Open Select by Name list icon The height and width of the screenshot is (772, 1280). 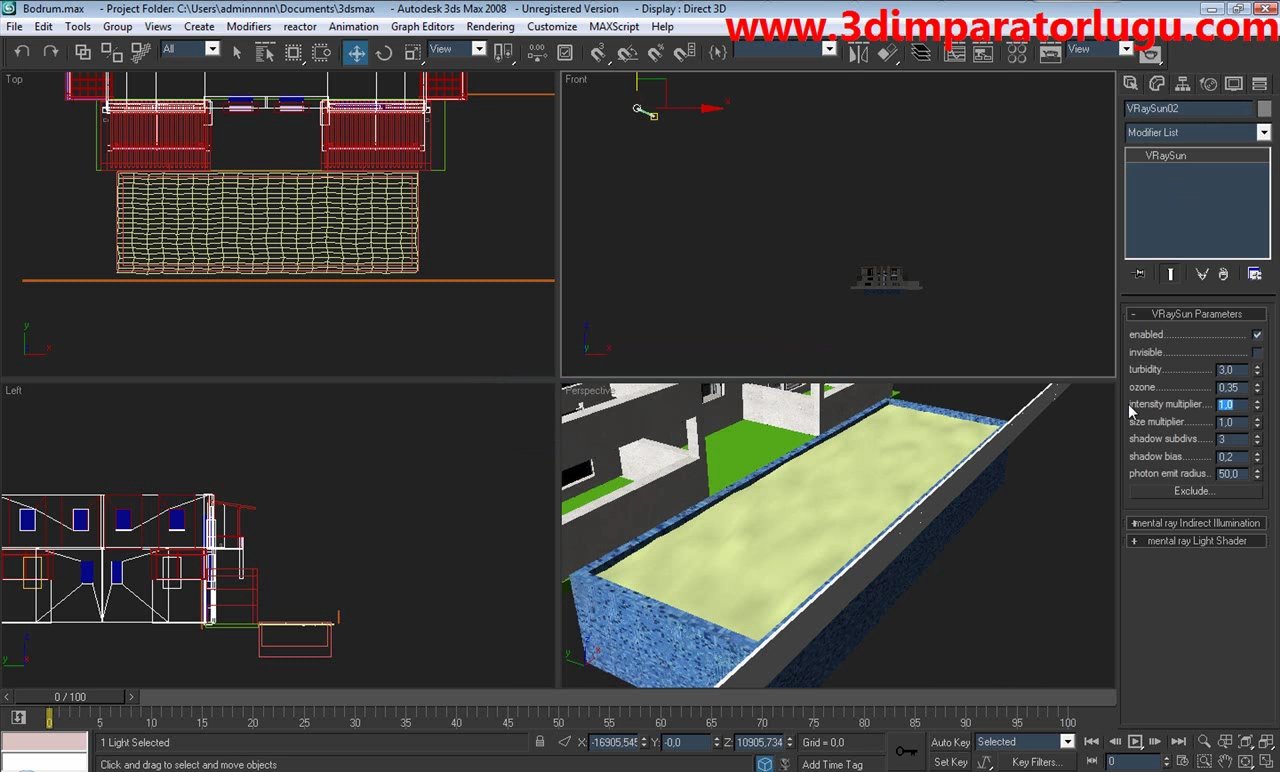coord(265,52)
